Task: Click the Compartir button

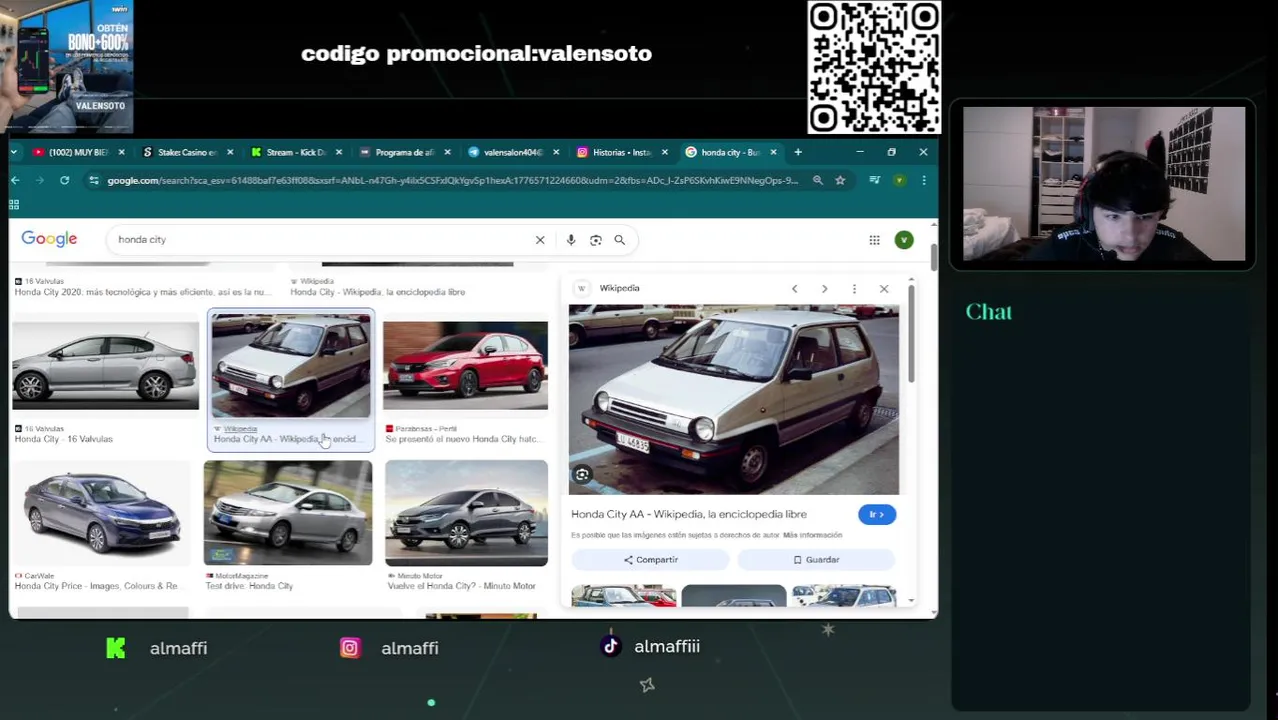Action: point(651,560)
